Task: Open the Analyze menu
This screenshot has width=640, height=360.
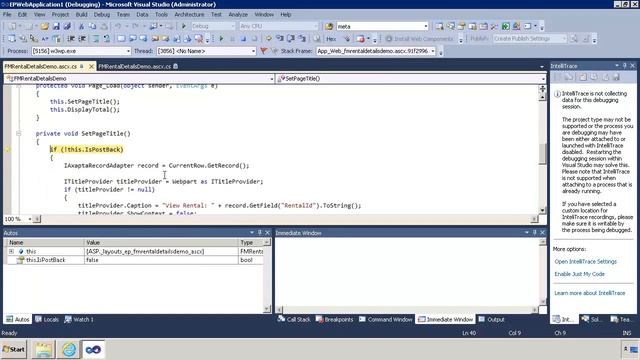Action: tap(238, 14)
